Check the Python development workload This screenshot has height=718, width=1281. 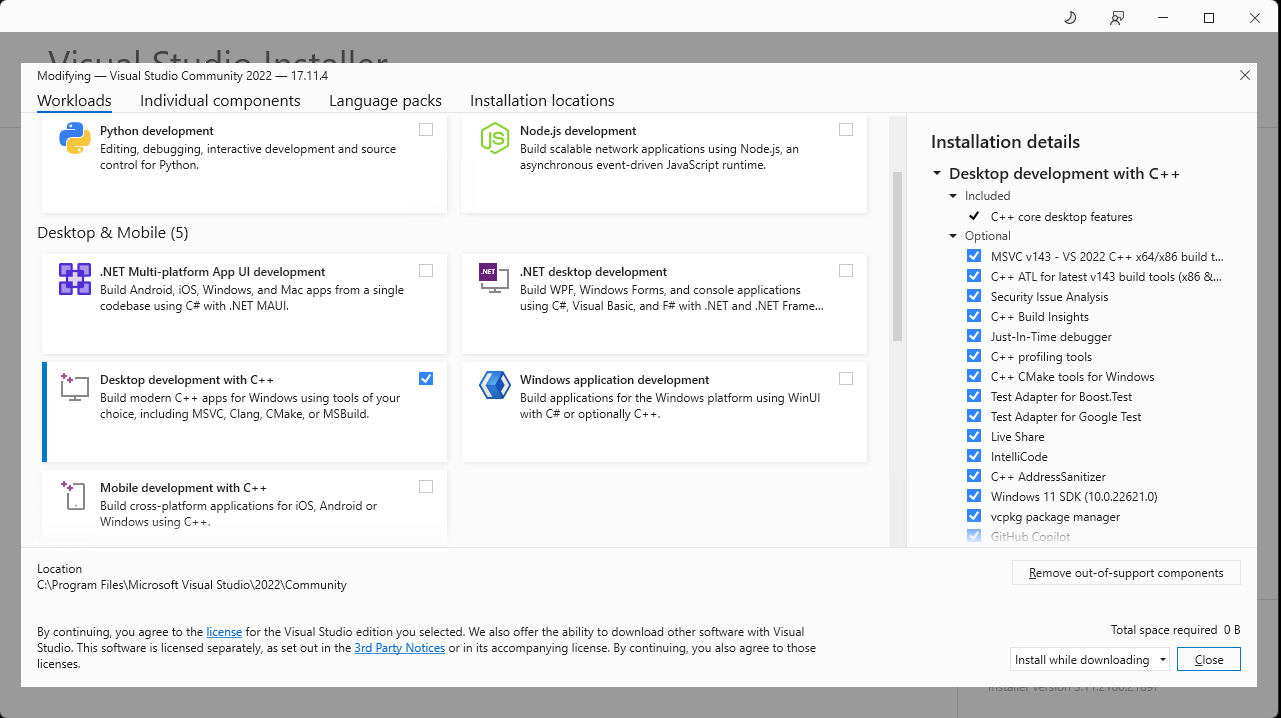[426, 130]
